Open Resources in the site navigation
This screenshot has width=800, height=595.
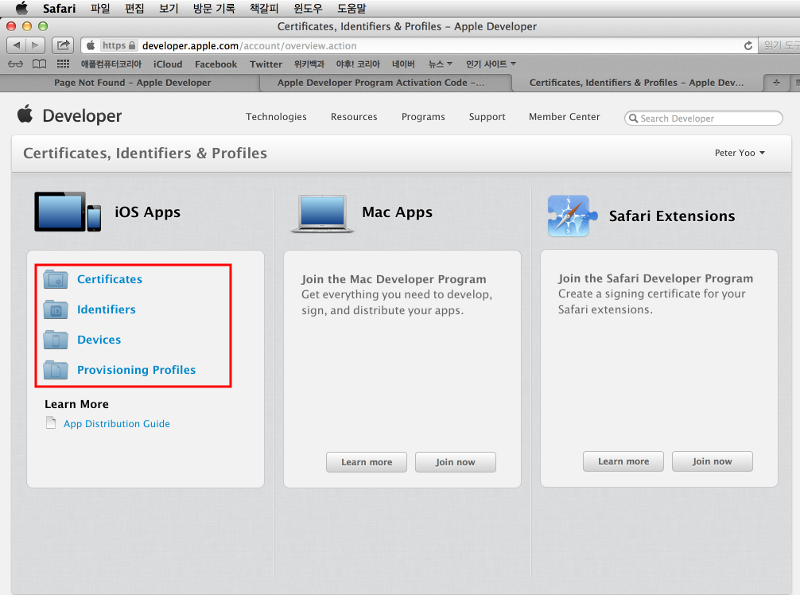354,116
